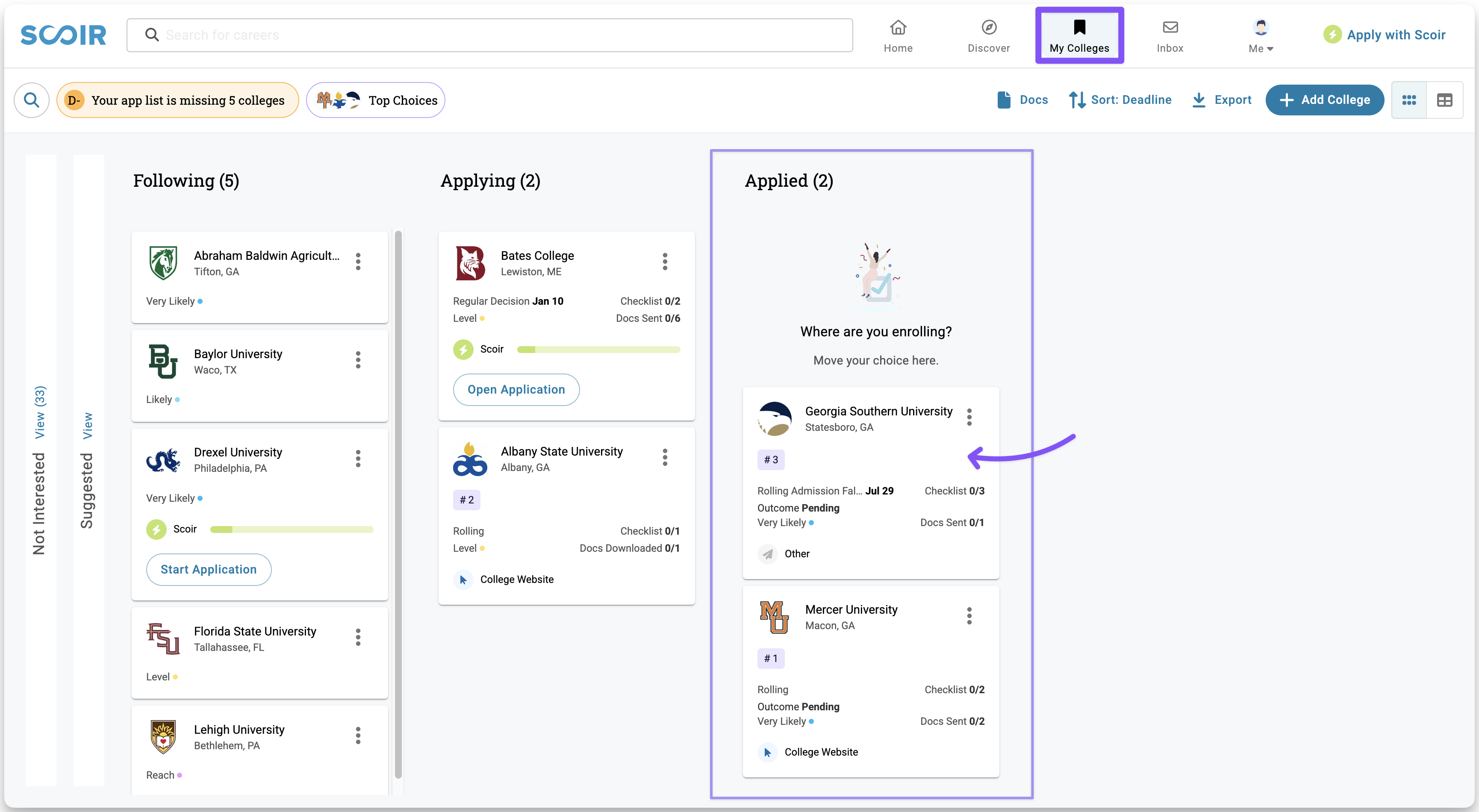Click the Baylor University logo
The image size is (1479, 812).
pyautogui.click(x=162, y=361)
